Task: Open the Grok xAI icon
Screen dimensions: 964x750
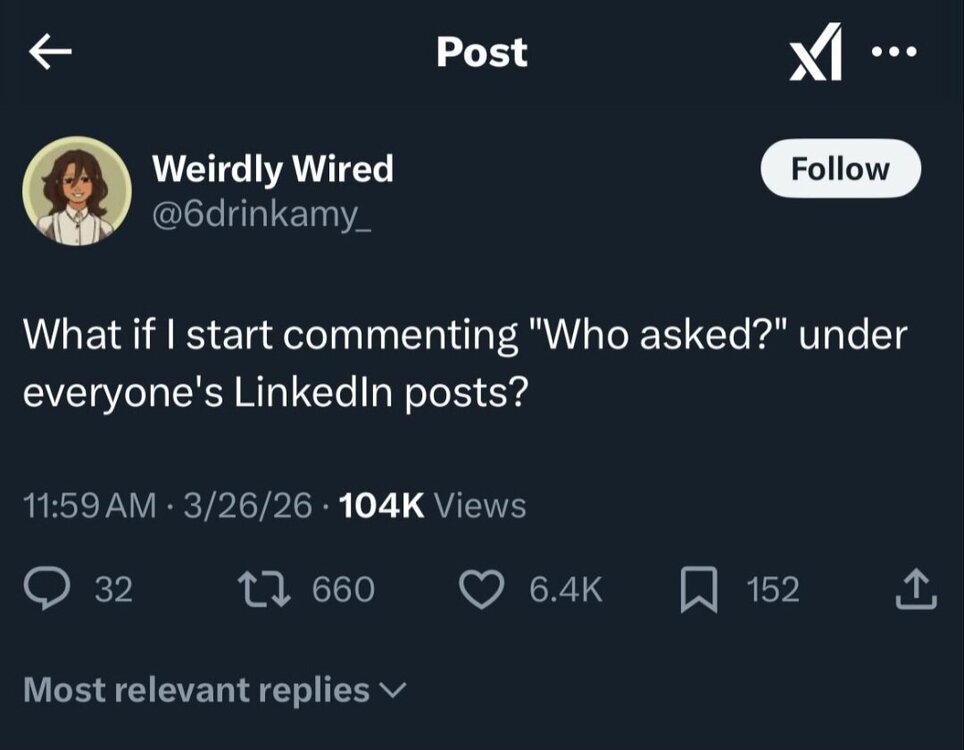Action: 816,55
